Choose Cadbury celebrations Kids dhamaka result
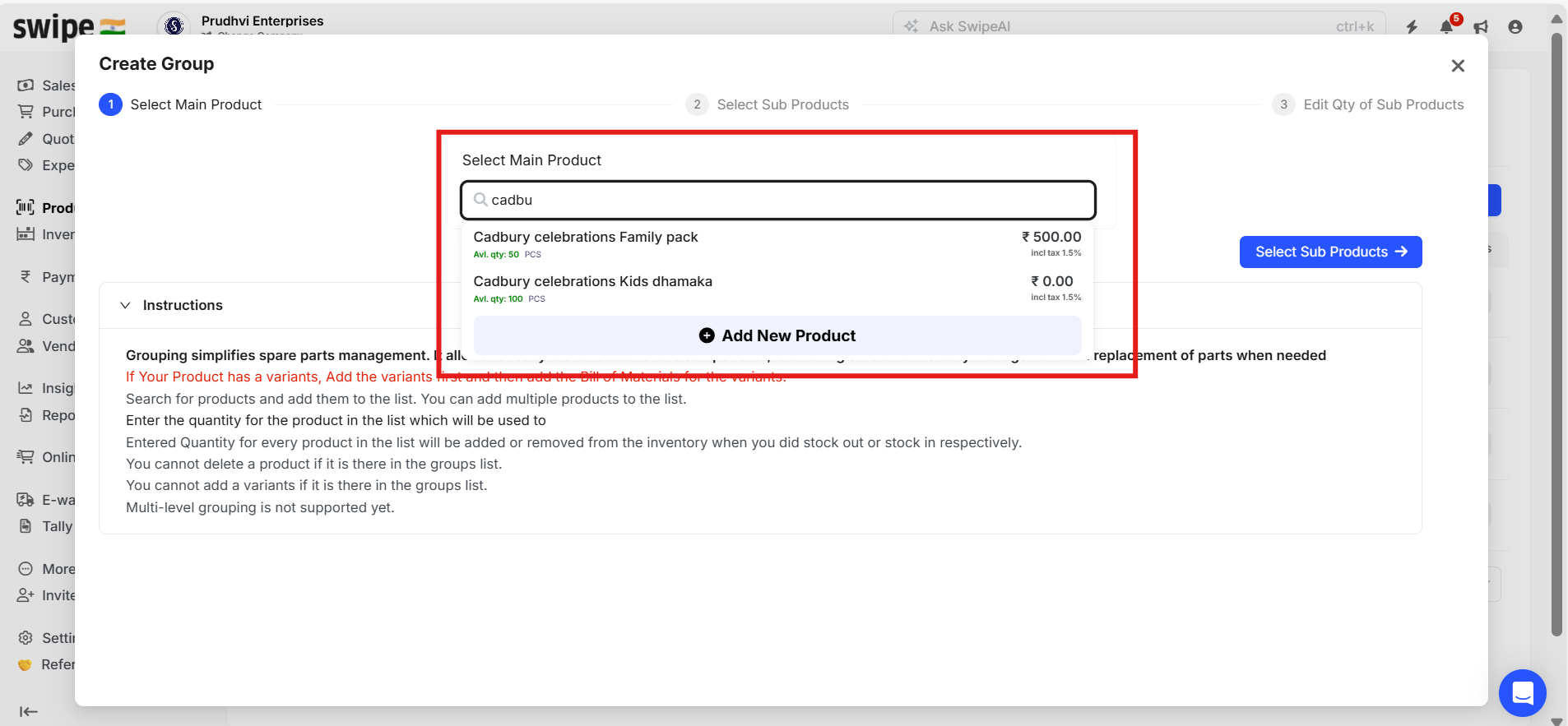This screenshot has width=1568, height=726. coord(777,289)
